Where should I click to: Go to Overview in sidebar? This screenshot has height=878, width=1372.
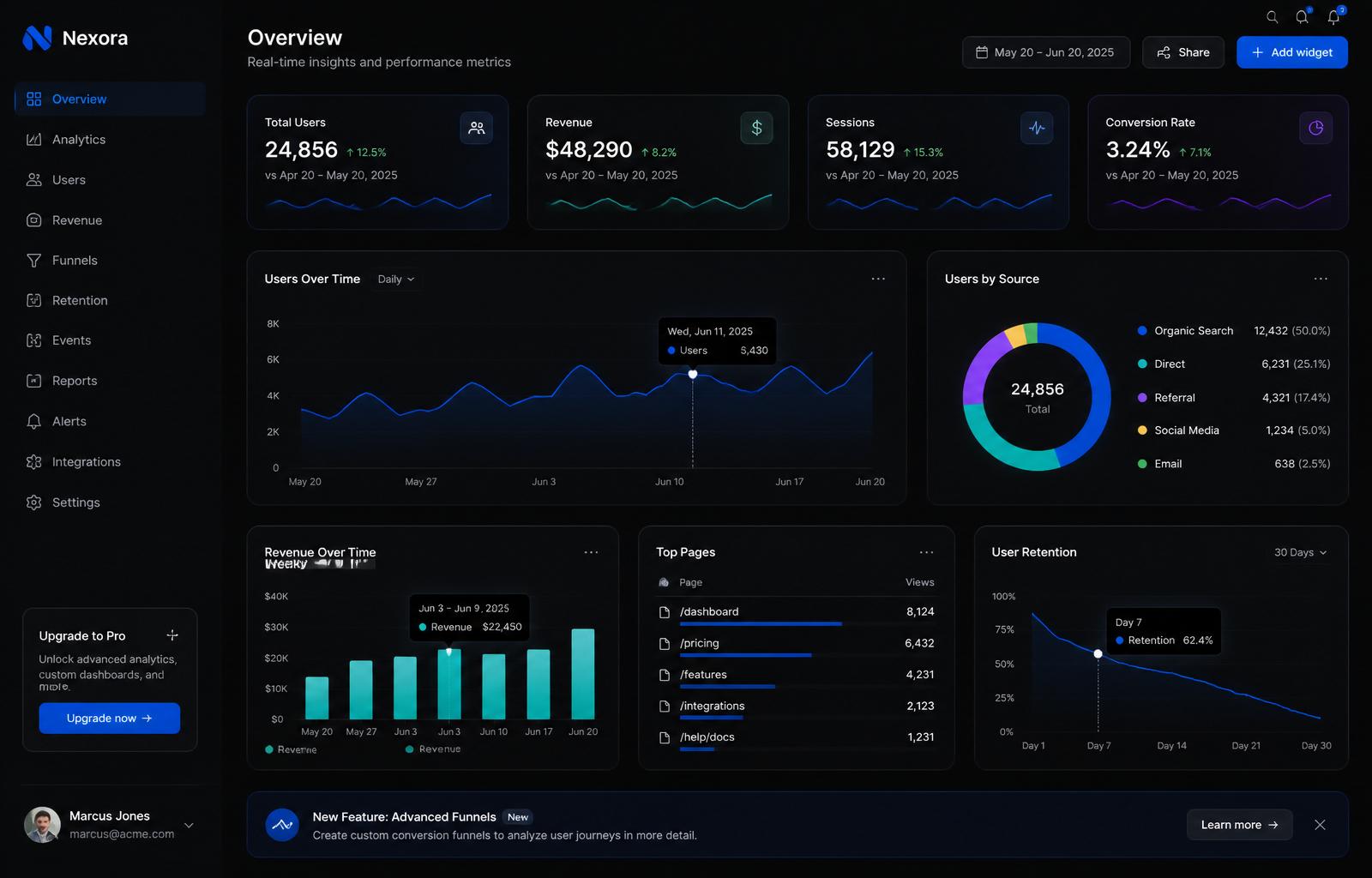click(110, 99)
